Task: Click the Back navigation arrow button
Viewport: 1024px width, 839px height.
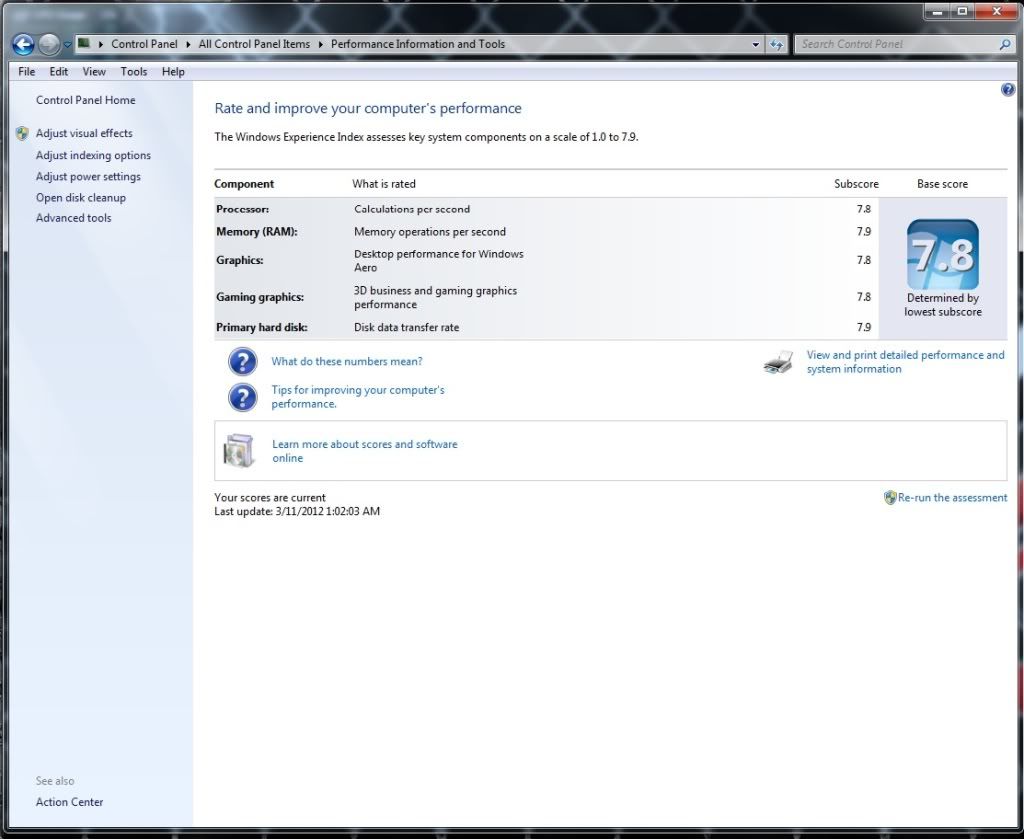Action: [23, 44]
